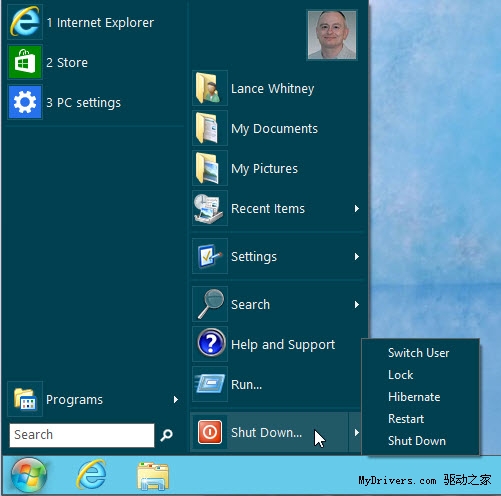
Task: Click the Windows Start orb
Action: click(29, 475)
